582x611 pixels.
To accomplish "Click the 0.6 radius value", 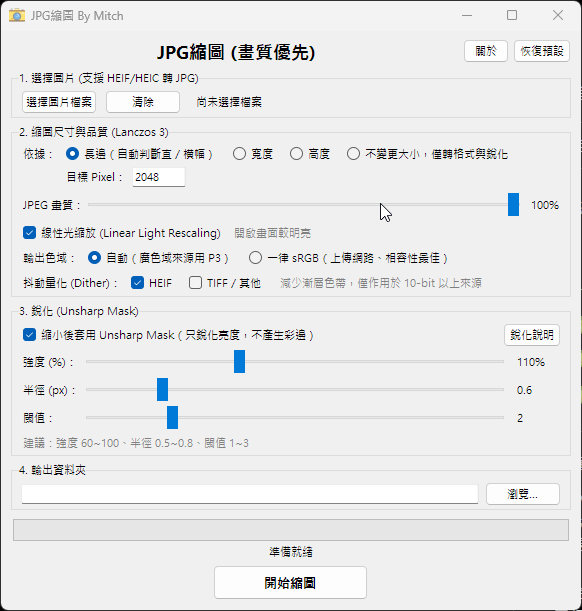I will click(524, 390).
